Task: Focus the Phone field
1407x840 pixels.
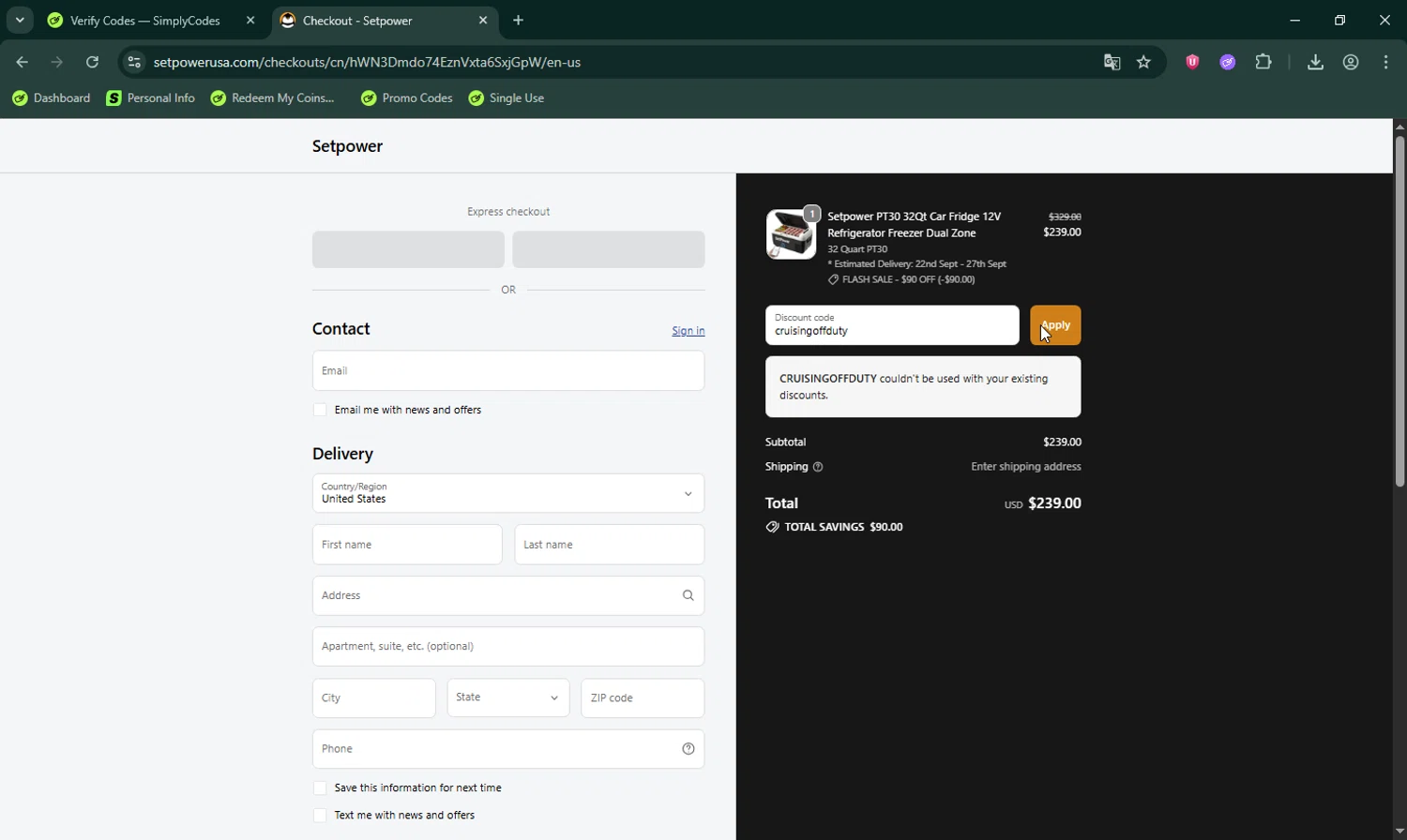Action: pos(508,749)
